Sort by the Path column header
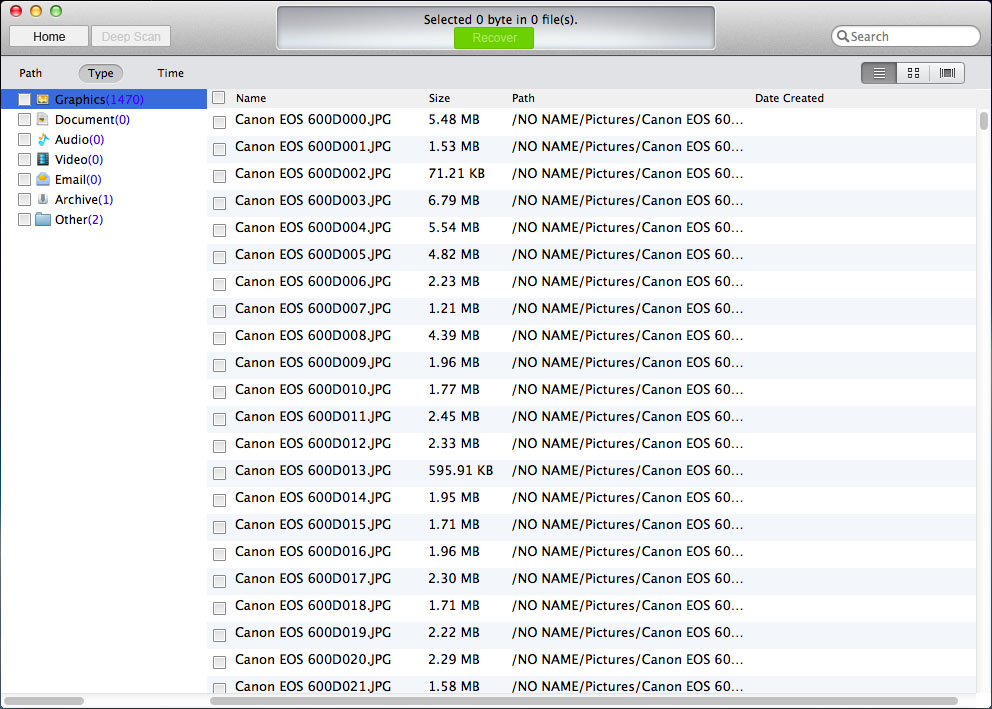Screen dimensions: 992x709 coord(523,98)
